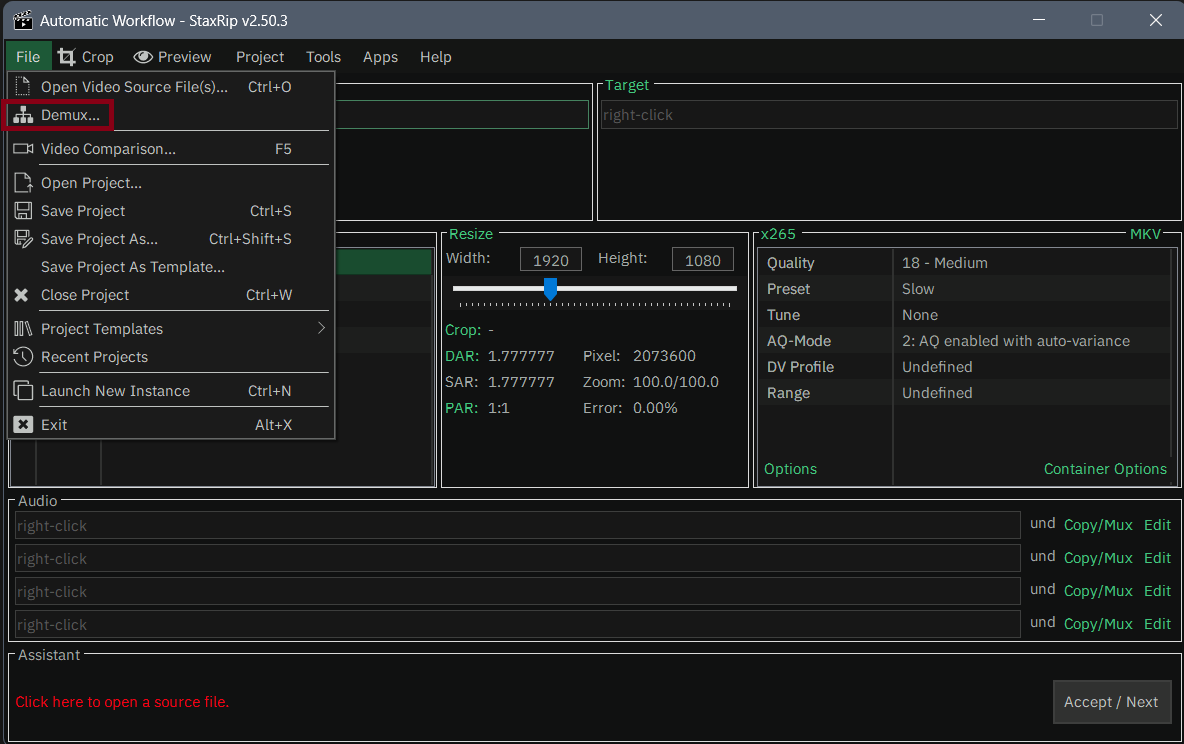This screenshot has height=744, width=1184.
Task: Click the Video Comparison camera icon
Action: click(23, 149)
